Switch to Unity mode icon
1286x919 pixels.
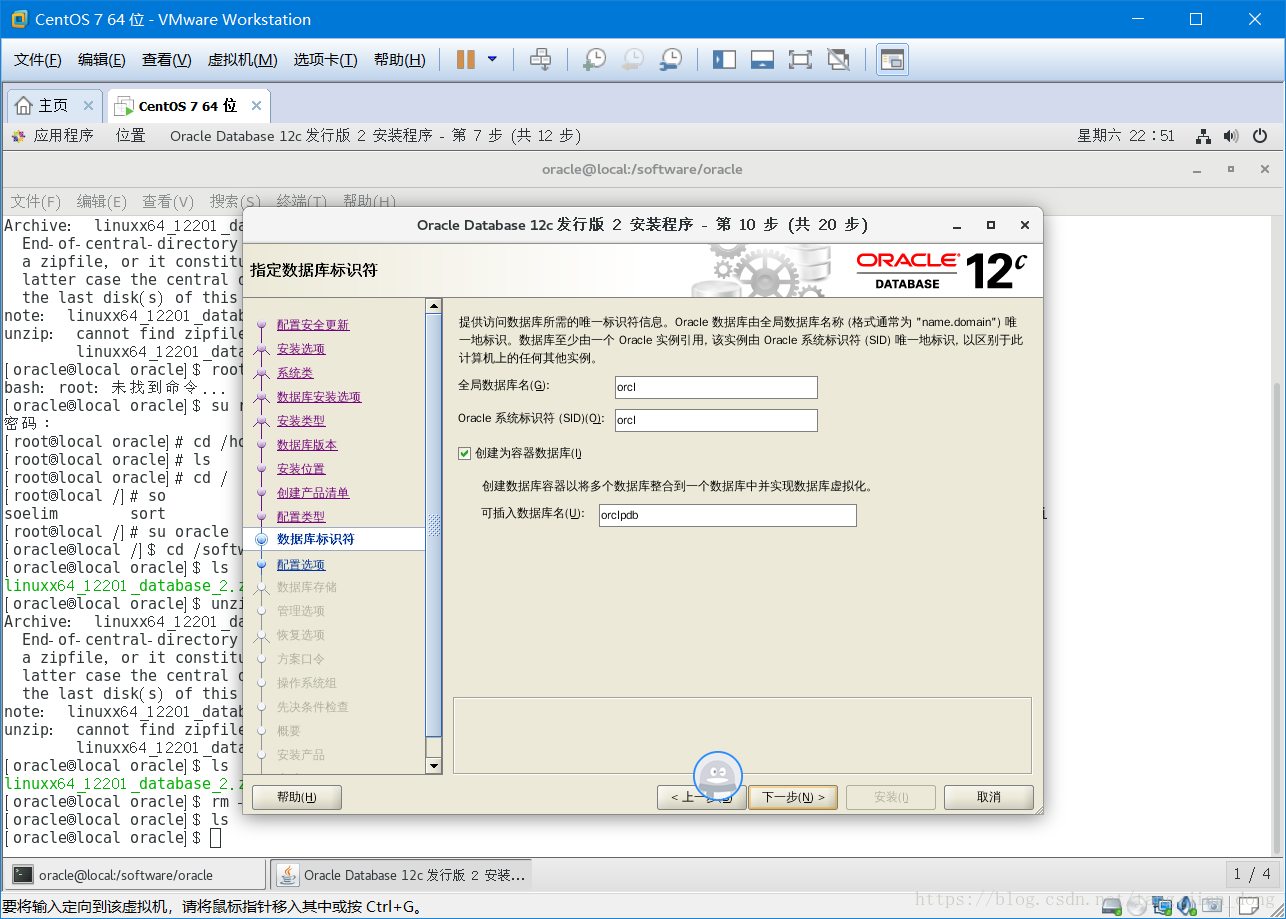click(x=839, y=60)
